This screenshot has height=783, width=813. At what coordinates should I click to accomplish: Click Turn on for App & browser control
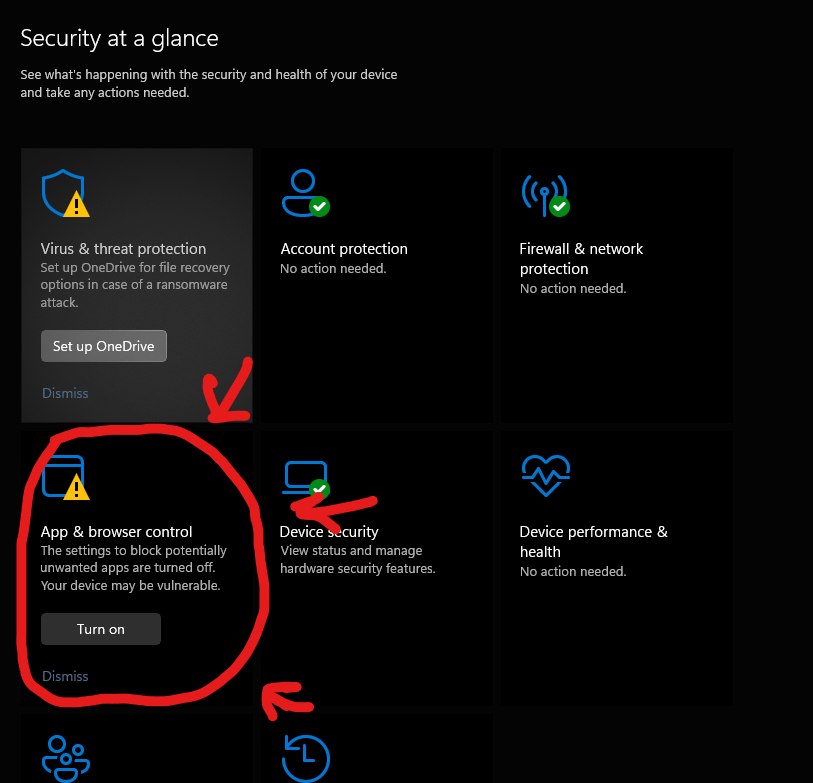101,629
